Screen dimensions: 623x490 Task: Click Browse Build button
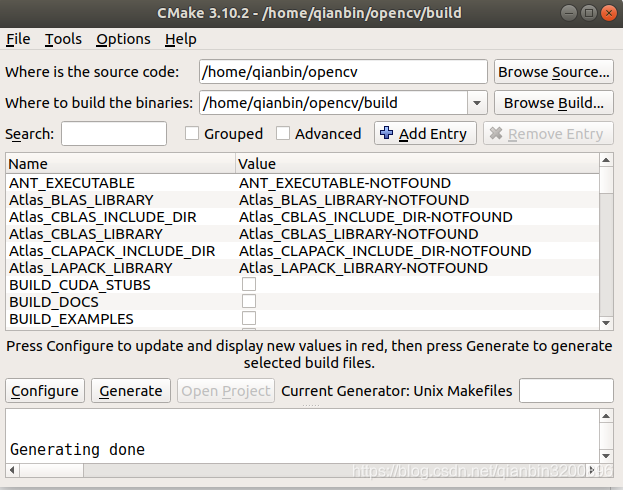click(x=554, y=103)
